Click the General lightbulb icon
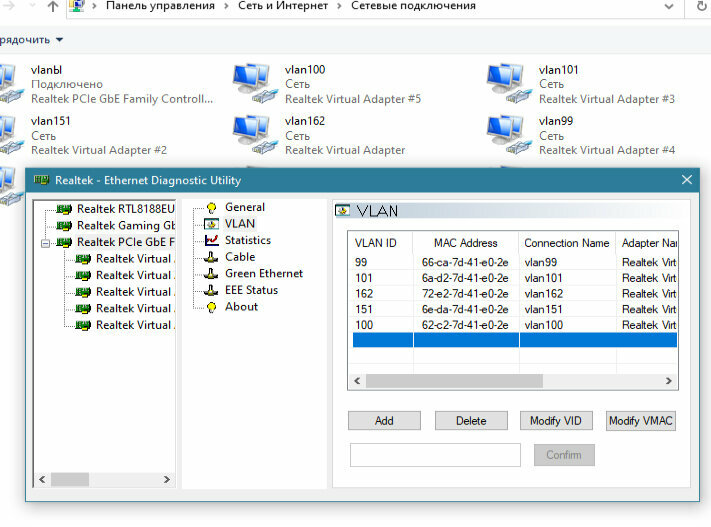The height and width of the screenshot is (527, 711). 211,208
